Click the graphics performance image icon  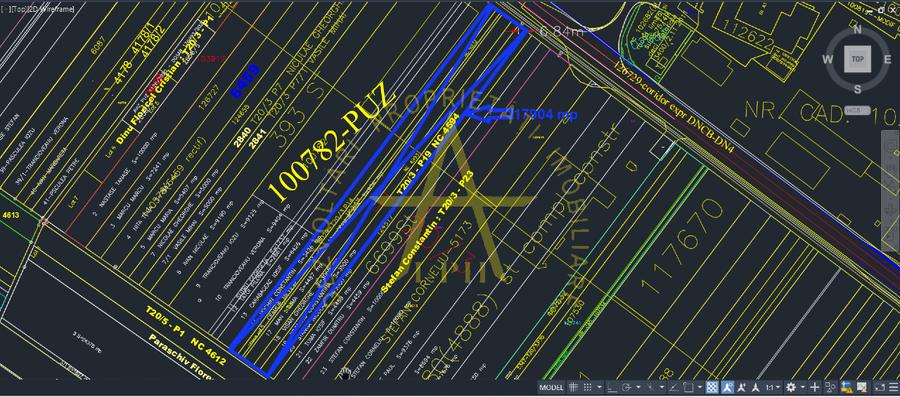[862, 387]
